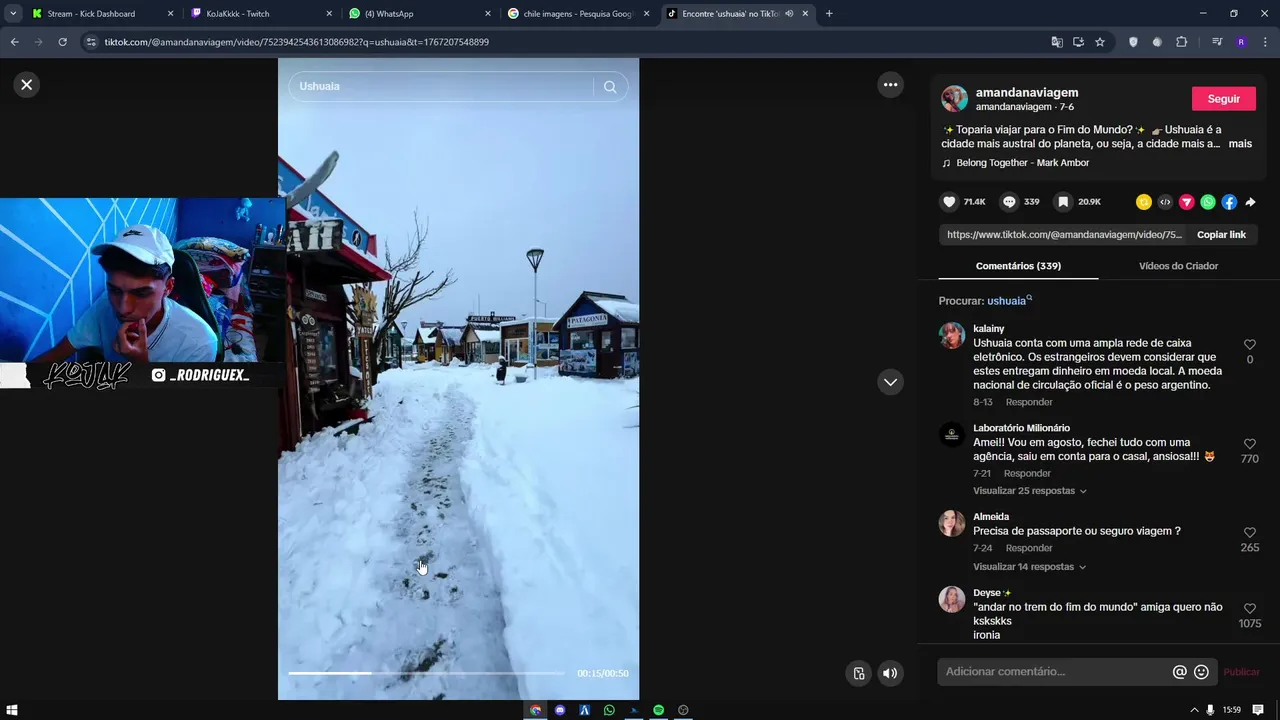Click the Copiar link button

click(1221, 235)
